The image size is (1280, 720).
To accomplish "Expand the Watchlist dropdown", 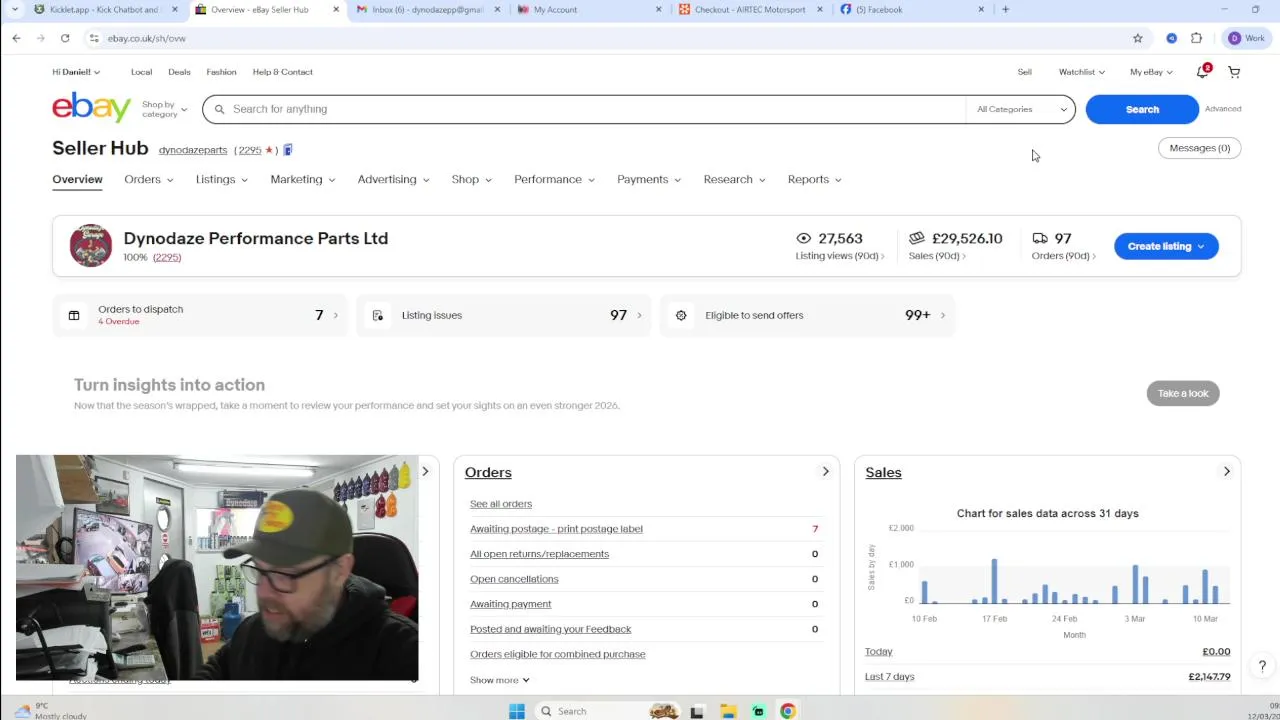I will 1082,72.
